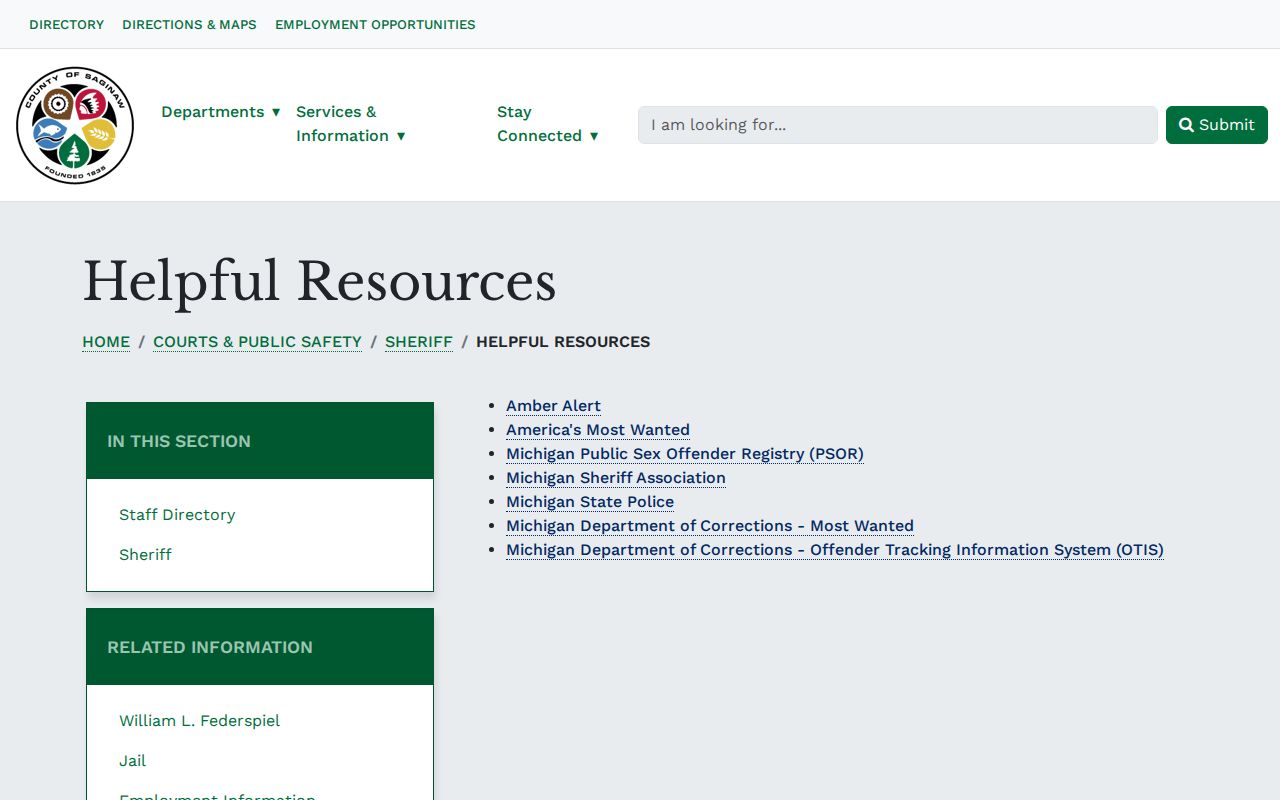Select Sheriff in the In This Section panel

pos(145,555)
